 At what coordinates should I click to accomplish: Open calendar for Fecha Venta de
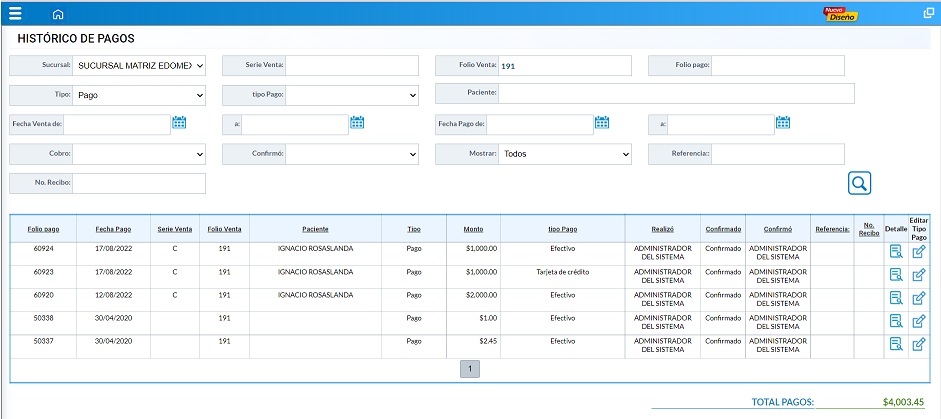point(179,122)
